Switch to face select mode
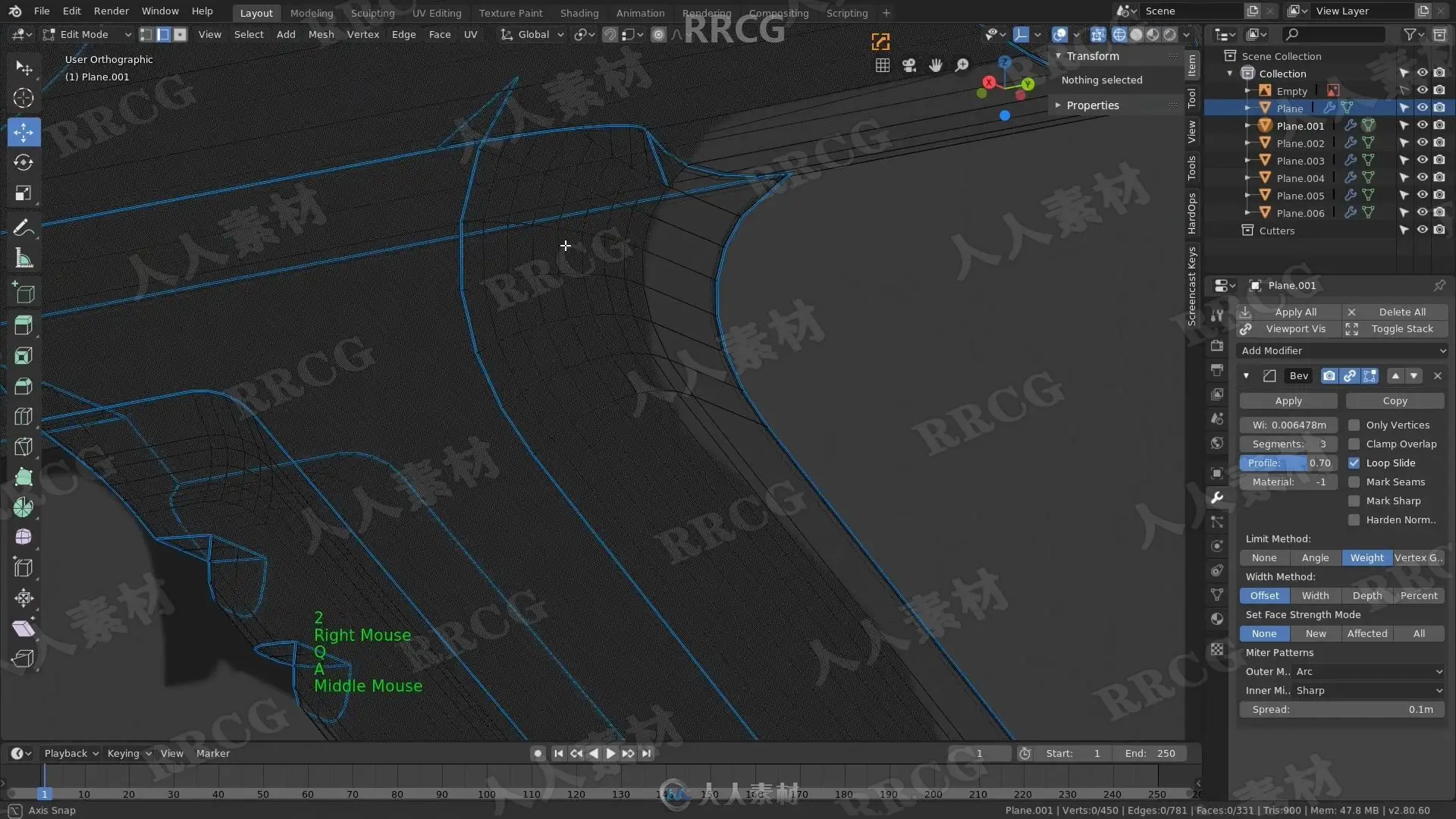The image size is (1456, 819). 180,34
